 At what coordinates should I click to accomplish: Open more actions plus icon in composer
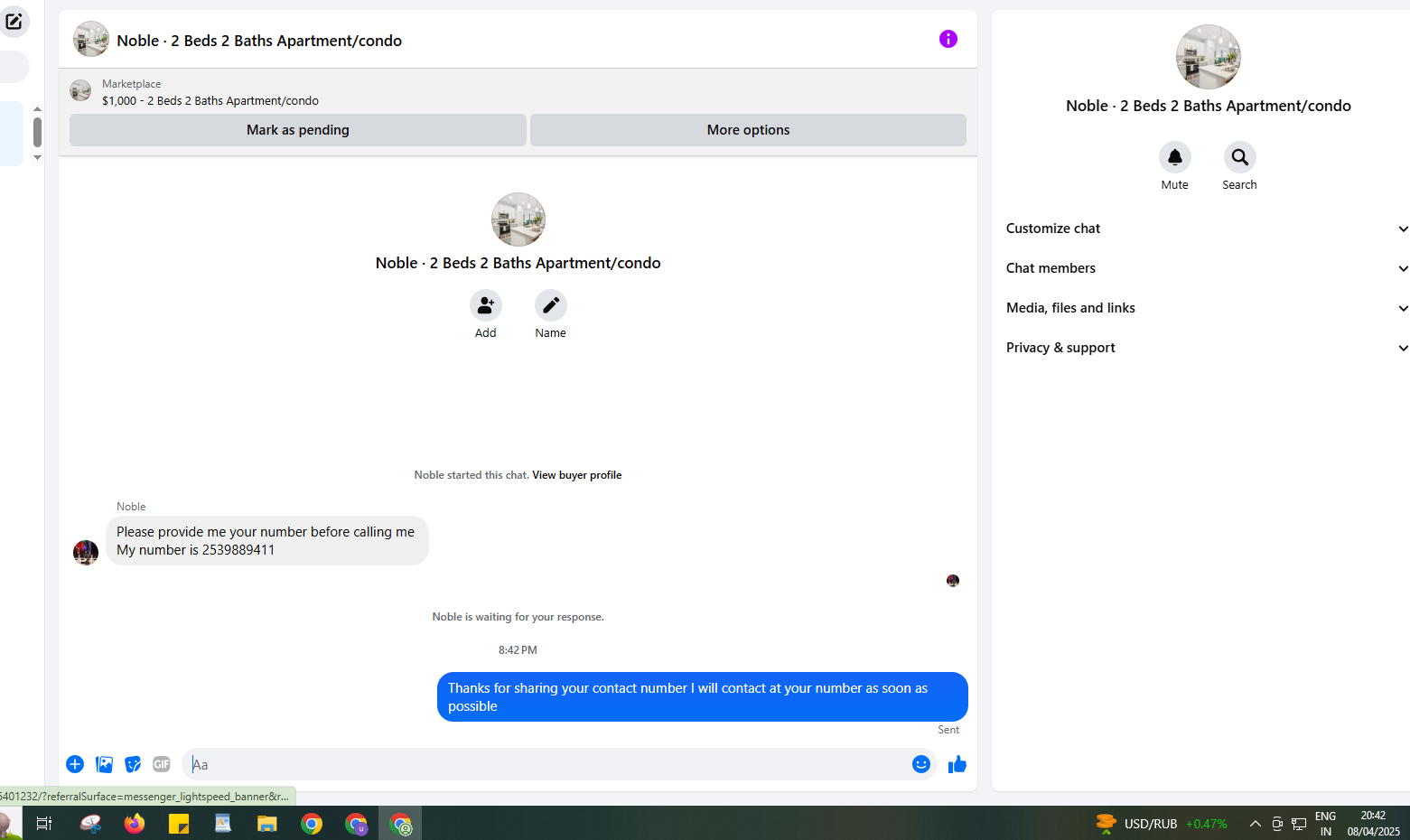75,764
